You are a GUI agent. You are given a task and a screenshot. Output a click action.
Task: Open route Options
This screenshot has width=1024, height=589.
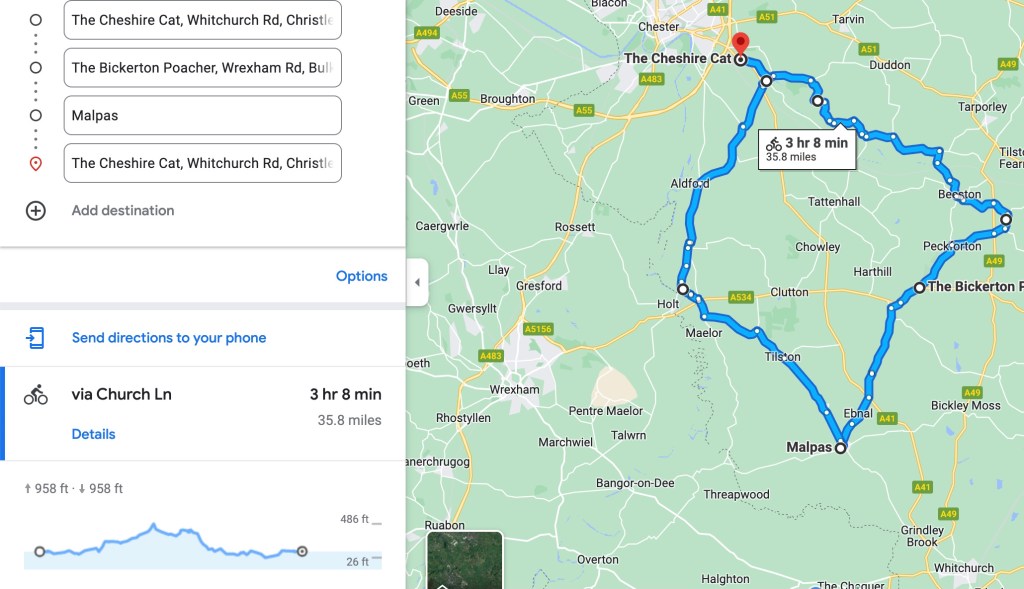(x=361, y=276)
